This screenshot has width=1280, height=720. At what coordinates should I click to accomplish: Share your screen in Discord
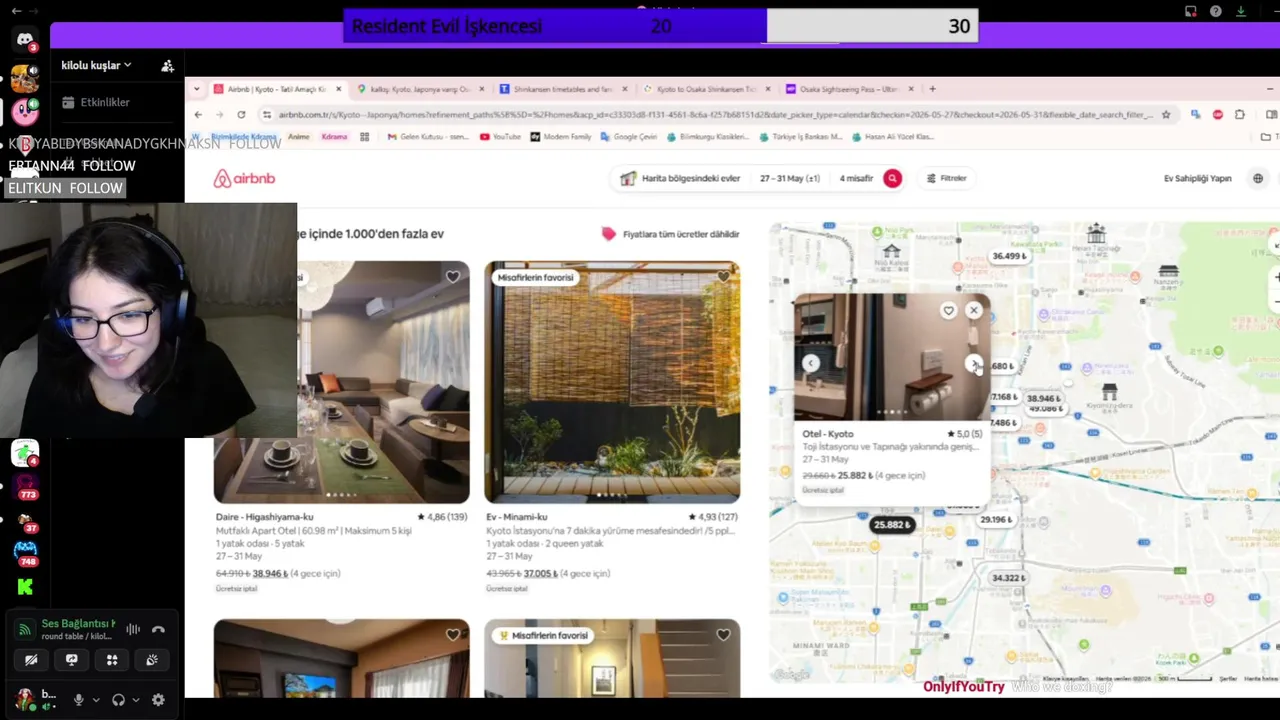pos(71,660)
